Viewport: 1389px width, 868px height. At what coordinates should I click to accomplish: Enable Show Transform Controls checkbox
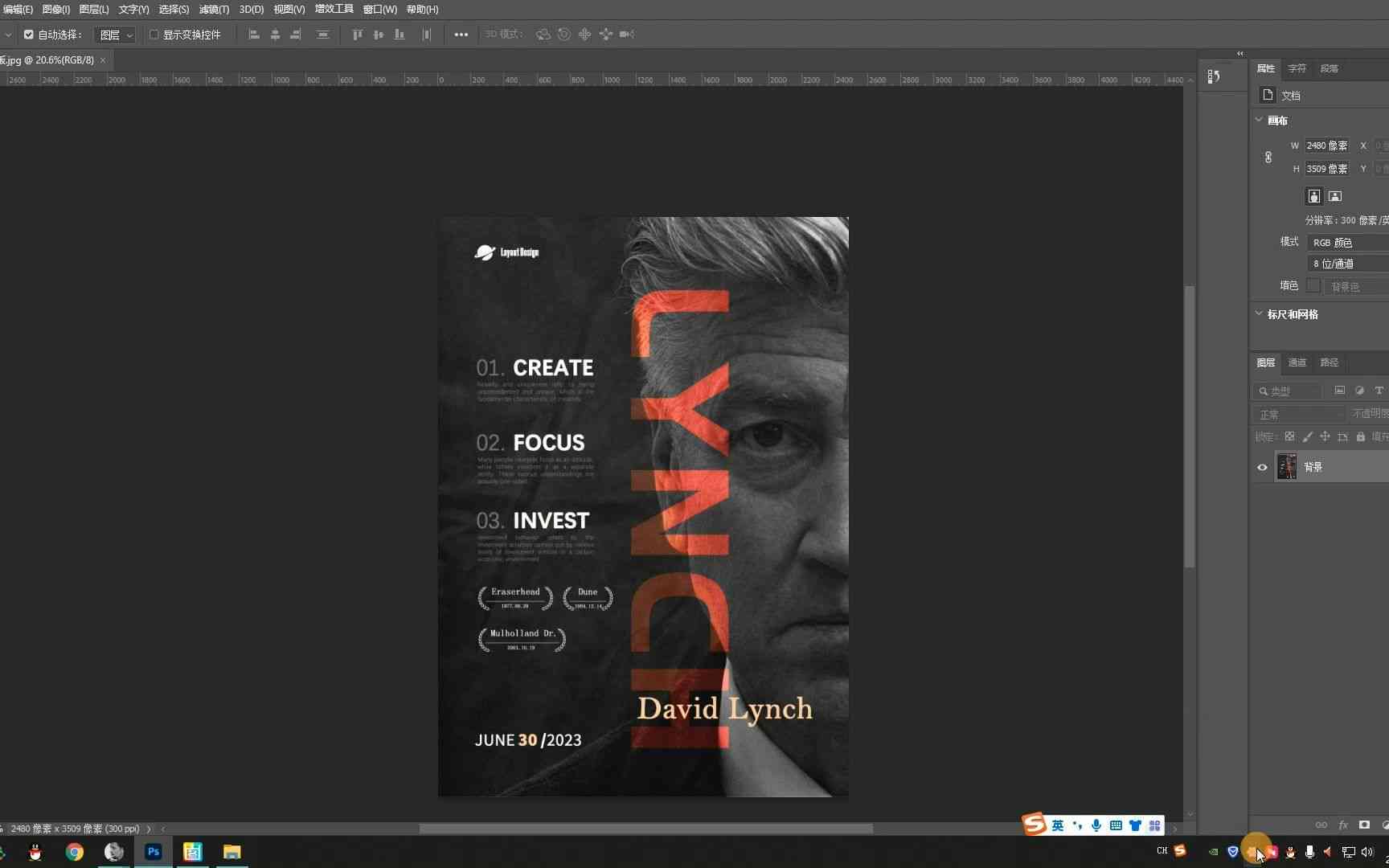[x=154, y=35]
